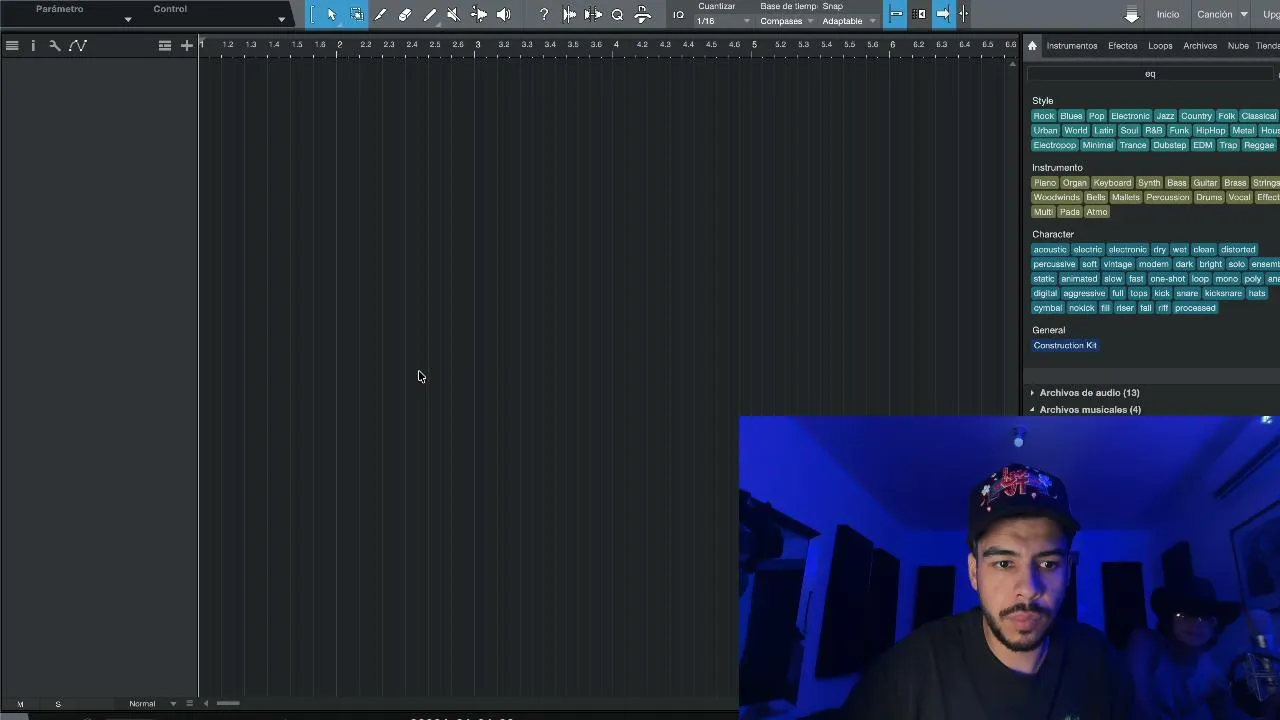
Task: Select the Paint (pencil) tool
Action: point(430,15)
